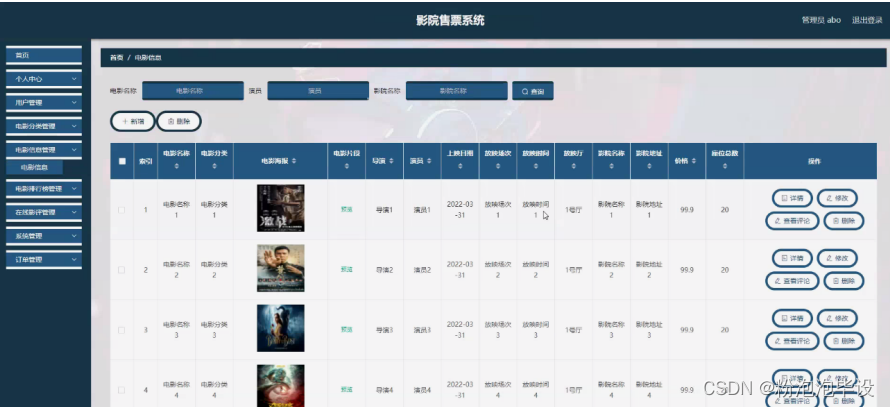890x407 pixels.
Task: Sort table by 放映时间 column arrows
Action: (536, 166)
